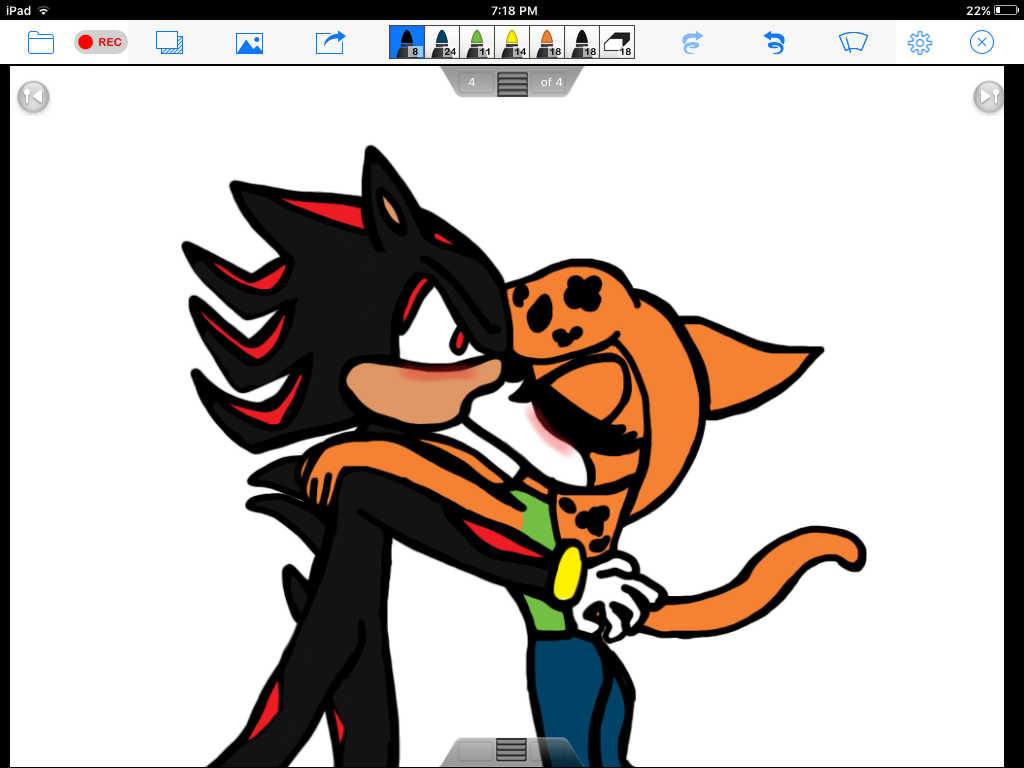Open the page list handle at top
Image resolution: width=1024 pixels, height=768 pixels.
tap(512, 84)
